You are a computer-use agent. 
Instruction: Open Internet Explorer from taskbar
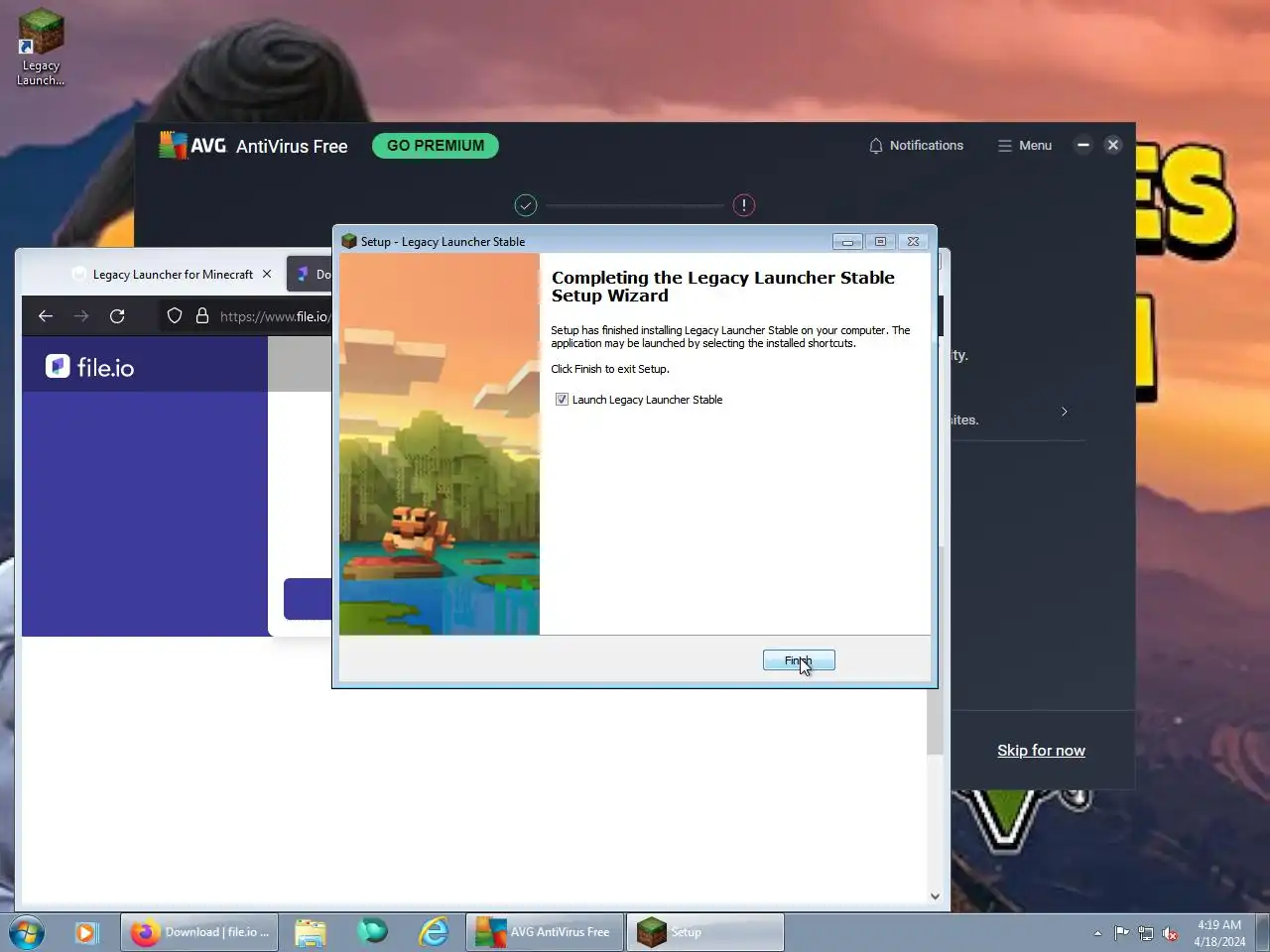[x=434, y=932]
